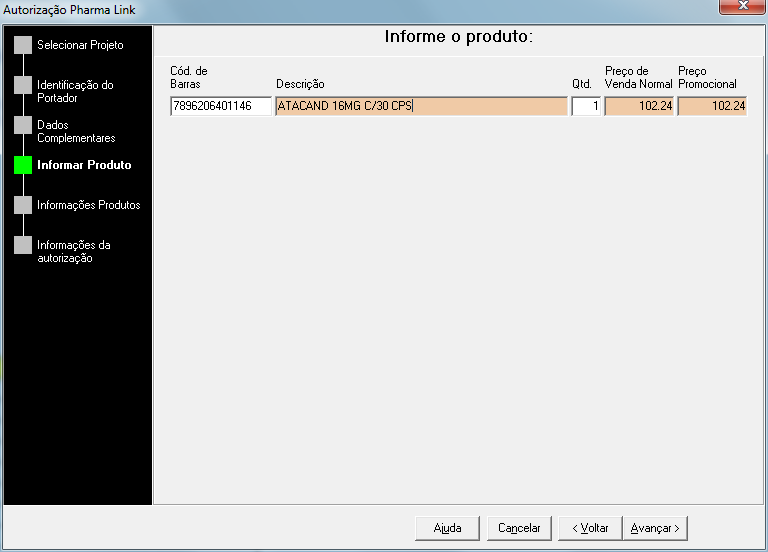Go back using the Voltar button

[x=590, y=528]
